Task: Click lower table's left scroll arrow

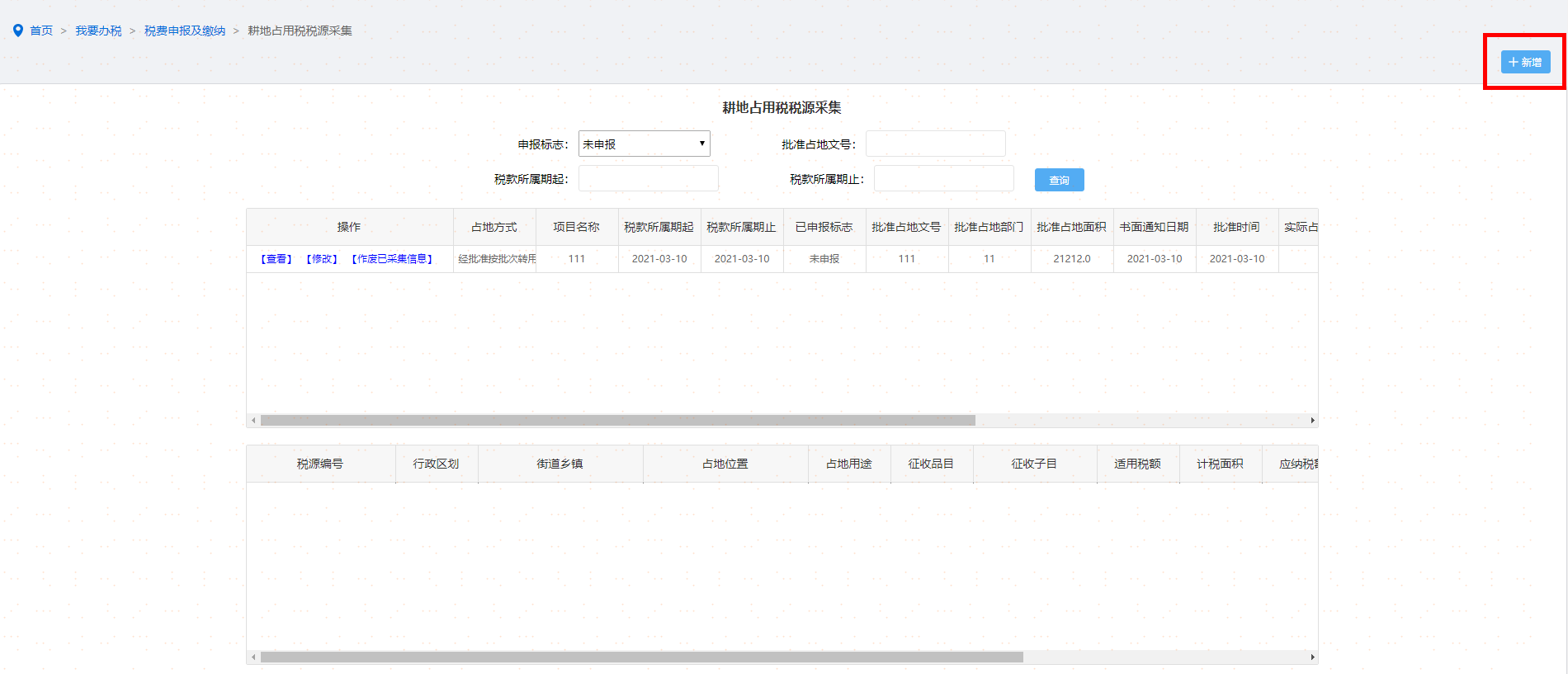Action: [253, 658]
